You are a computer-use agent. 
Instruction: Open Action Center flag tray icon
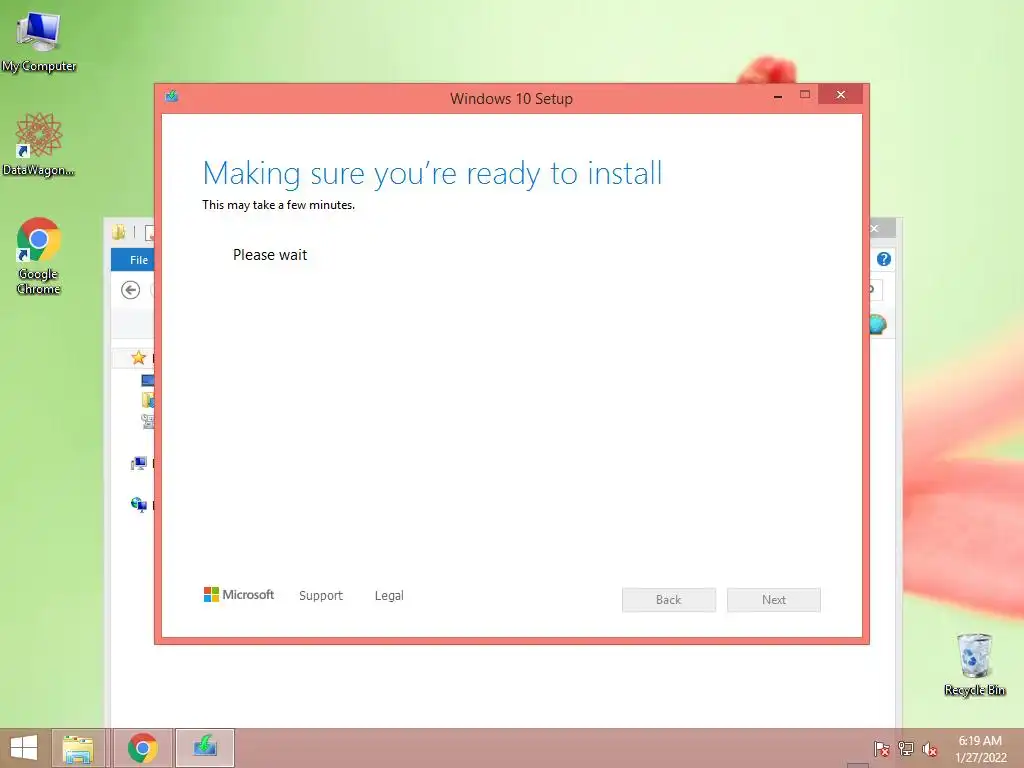[x=882, y=748]
